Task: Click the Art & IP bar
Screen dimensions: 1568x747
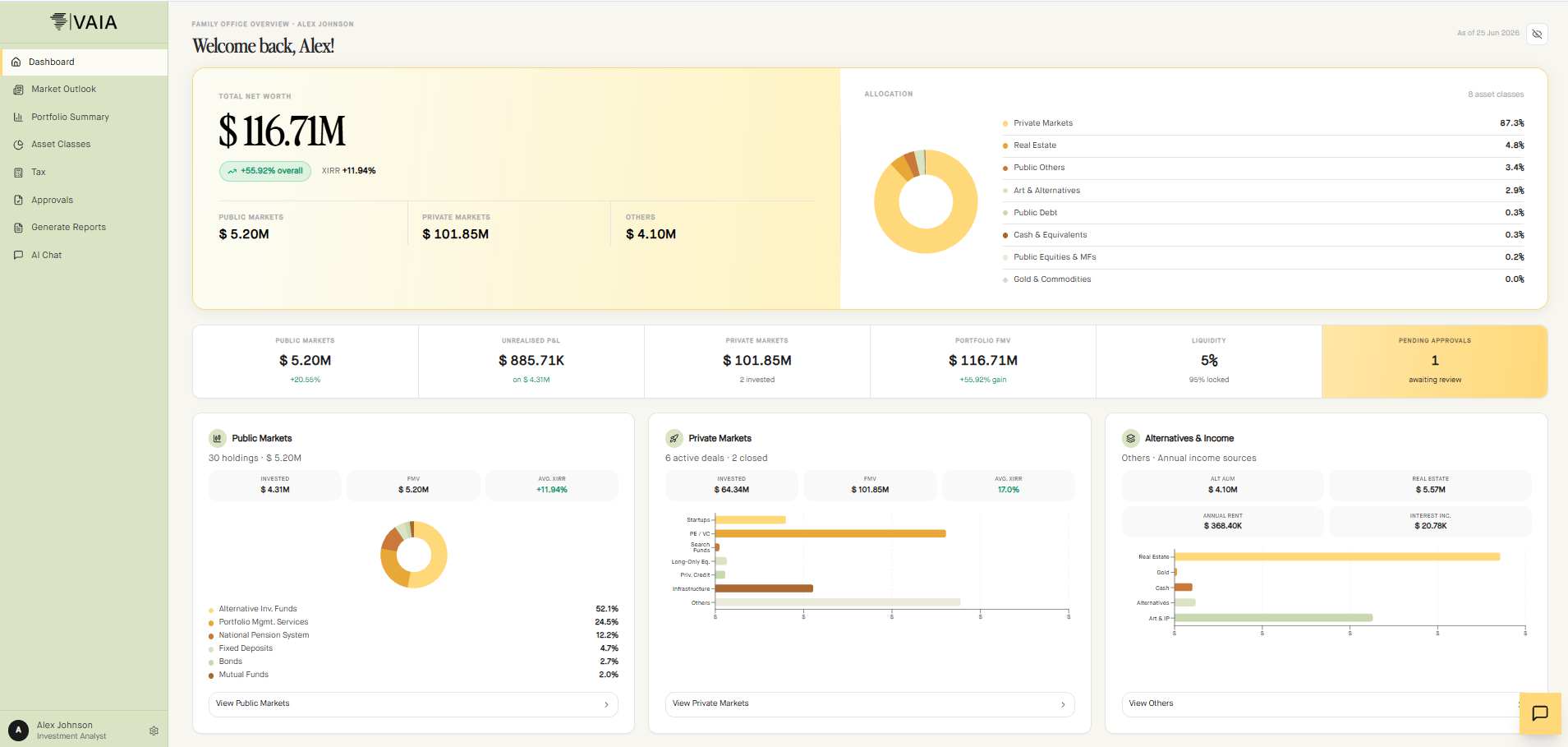Action: [1273, 618]
